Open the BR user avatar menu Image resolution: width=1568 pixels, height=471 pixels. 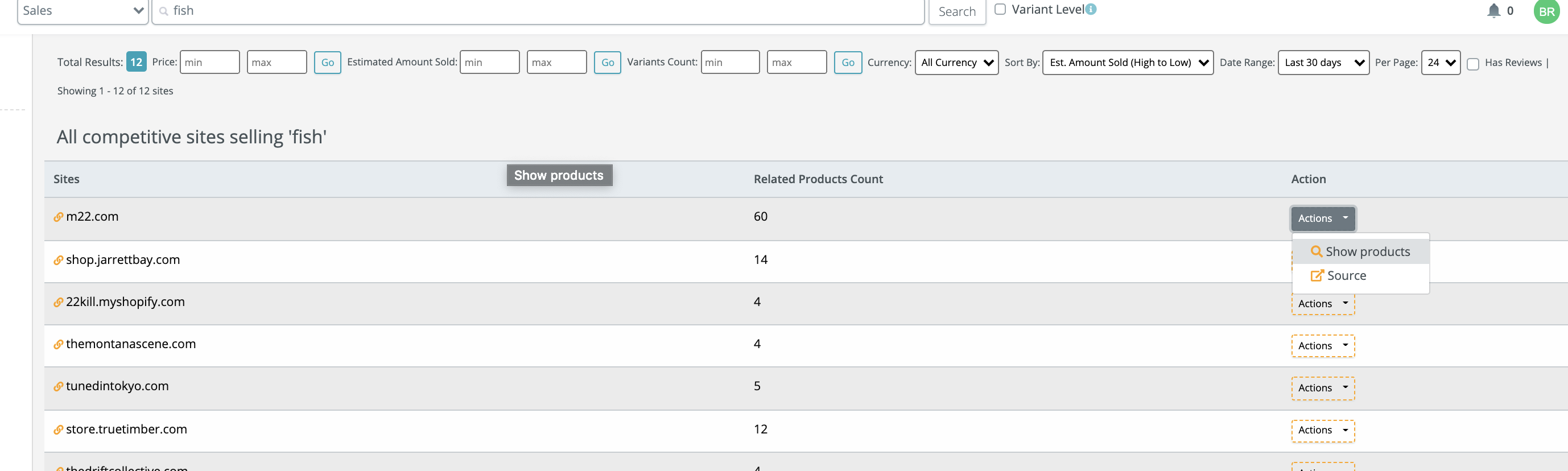point(1547,11)
